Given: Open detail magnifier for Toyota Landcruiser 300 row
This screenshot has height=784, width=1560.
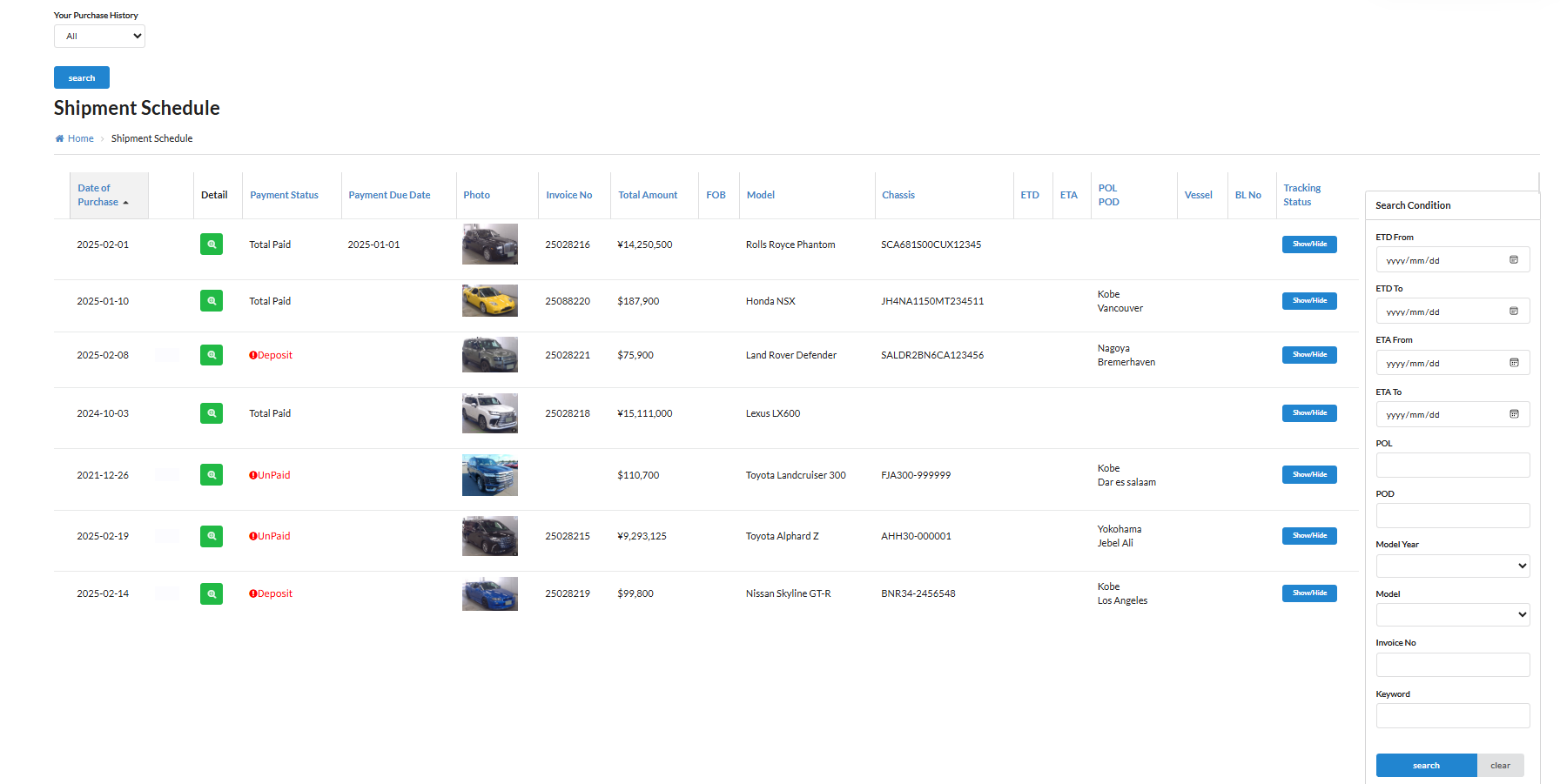Looking at the screenshot, I should click(212, 475).
